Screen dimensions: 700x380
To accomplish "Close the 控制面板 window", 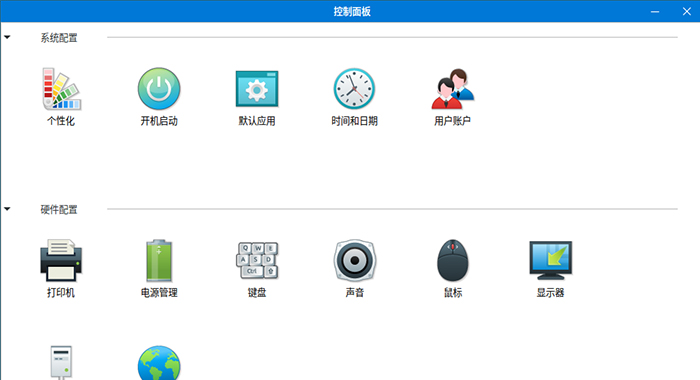I will coord(687,12).
